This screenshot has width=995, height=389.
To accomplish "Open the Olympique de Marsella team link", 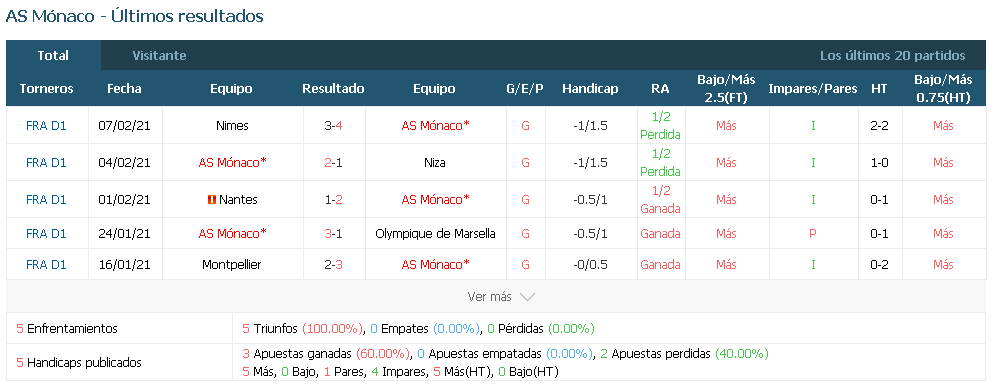I will coord(435,234).
